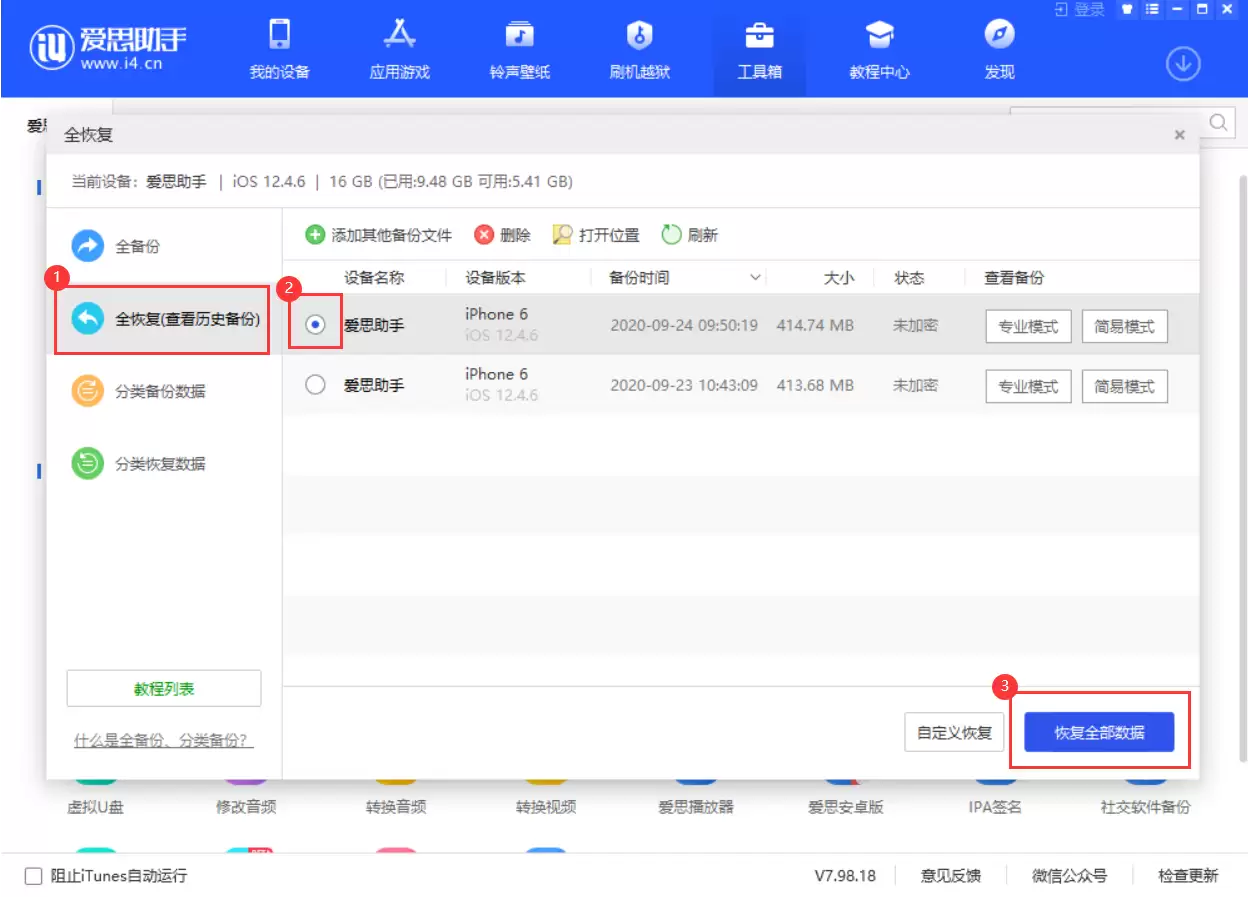
Task: Click the 备份时间 column sort arrow
Action: point(757,278)
